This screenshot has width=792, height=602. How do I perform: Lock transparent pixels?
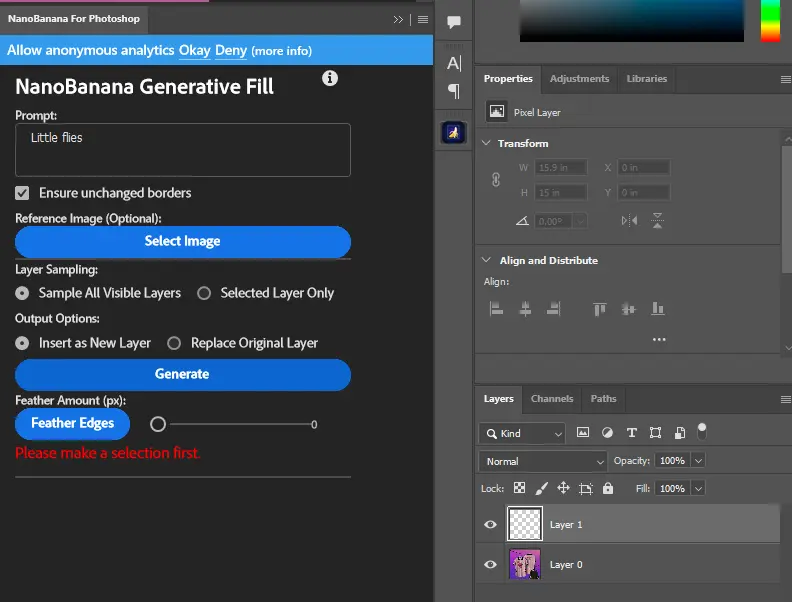point(519,488)
